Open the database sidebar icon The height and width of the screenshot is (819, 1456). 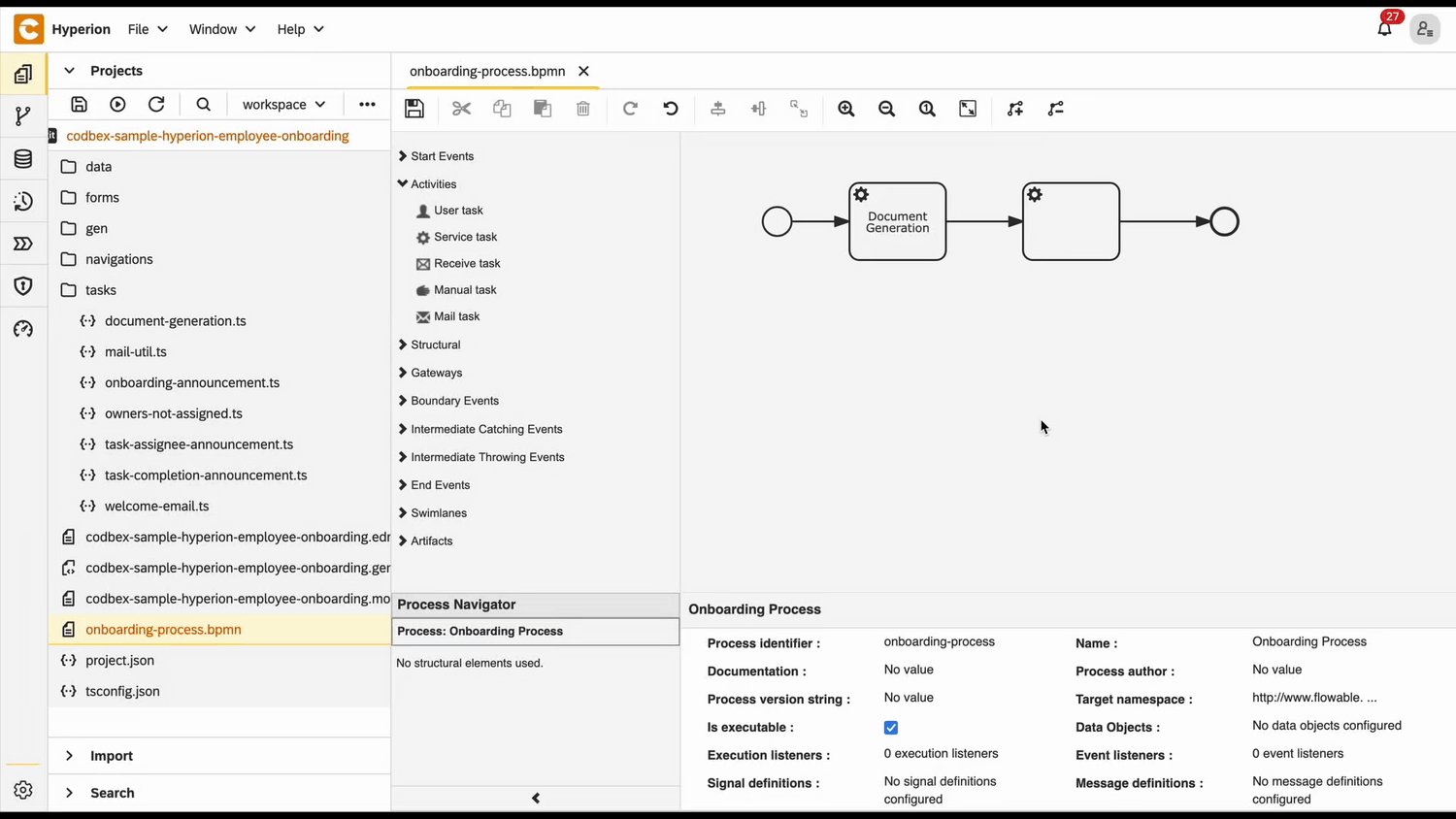[23, 159]
